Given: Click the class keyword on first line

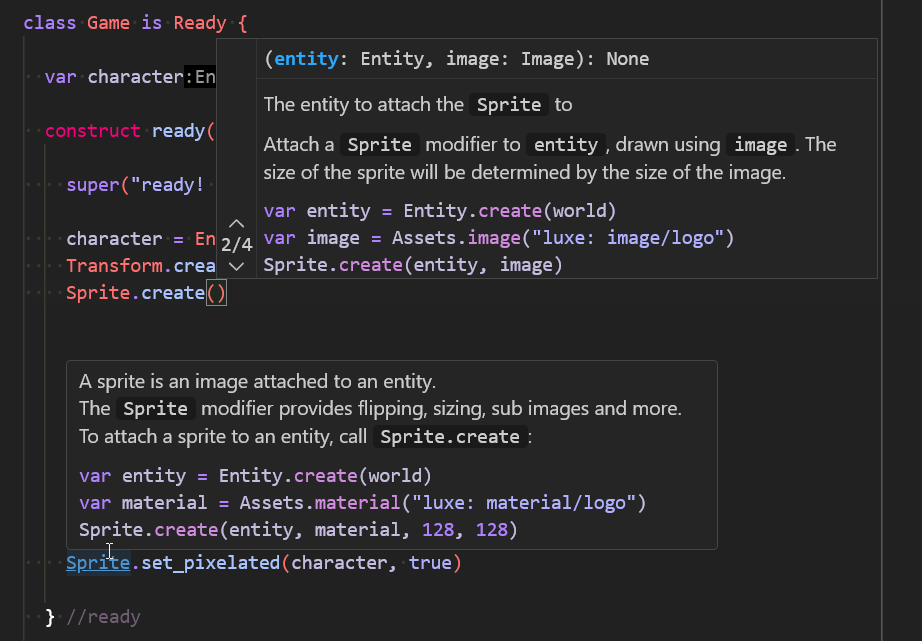Looking at the screenshot, I should (50, 22).
